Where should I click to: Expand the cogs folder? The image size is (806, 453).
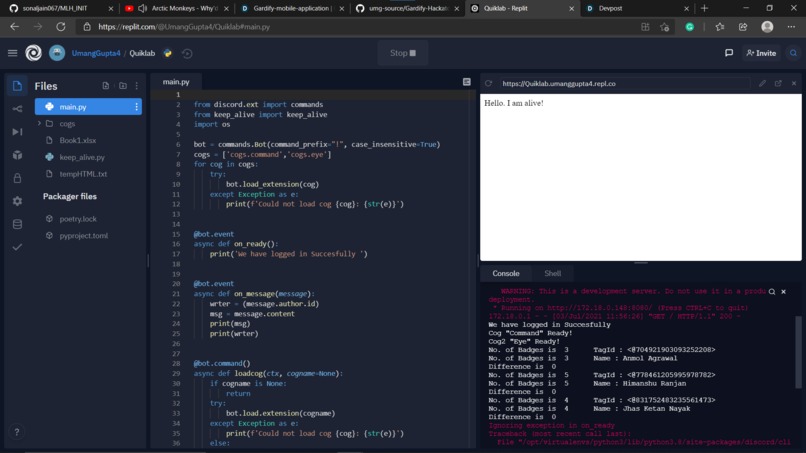[40, 123]
